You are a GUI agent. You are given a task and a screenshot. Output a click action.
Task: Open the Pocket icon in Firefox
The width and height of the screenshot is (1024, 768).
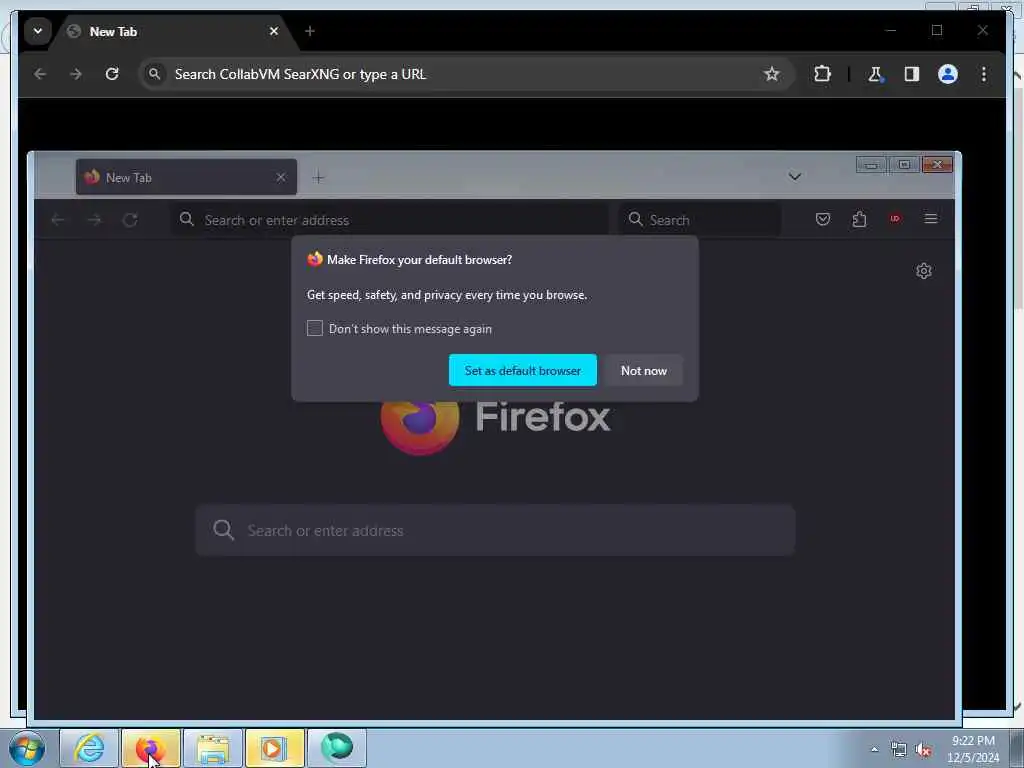pyautogui.click(x=823, y=219)
